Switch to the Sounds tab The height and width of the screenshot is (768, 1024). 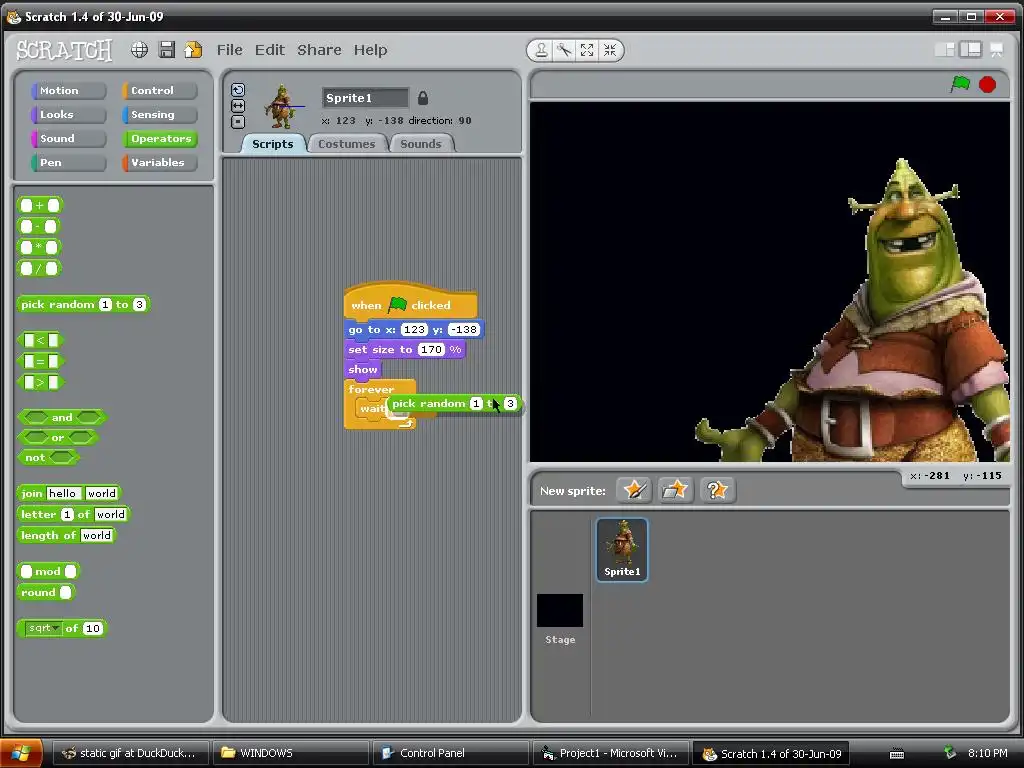[421, 144]
